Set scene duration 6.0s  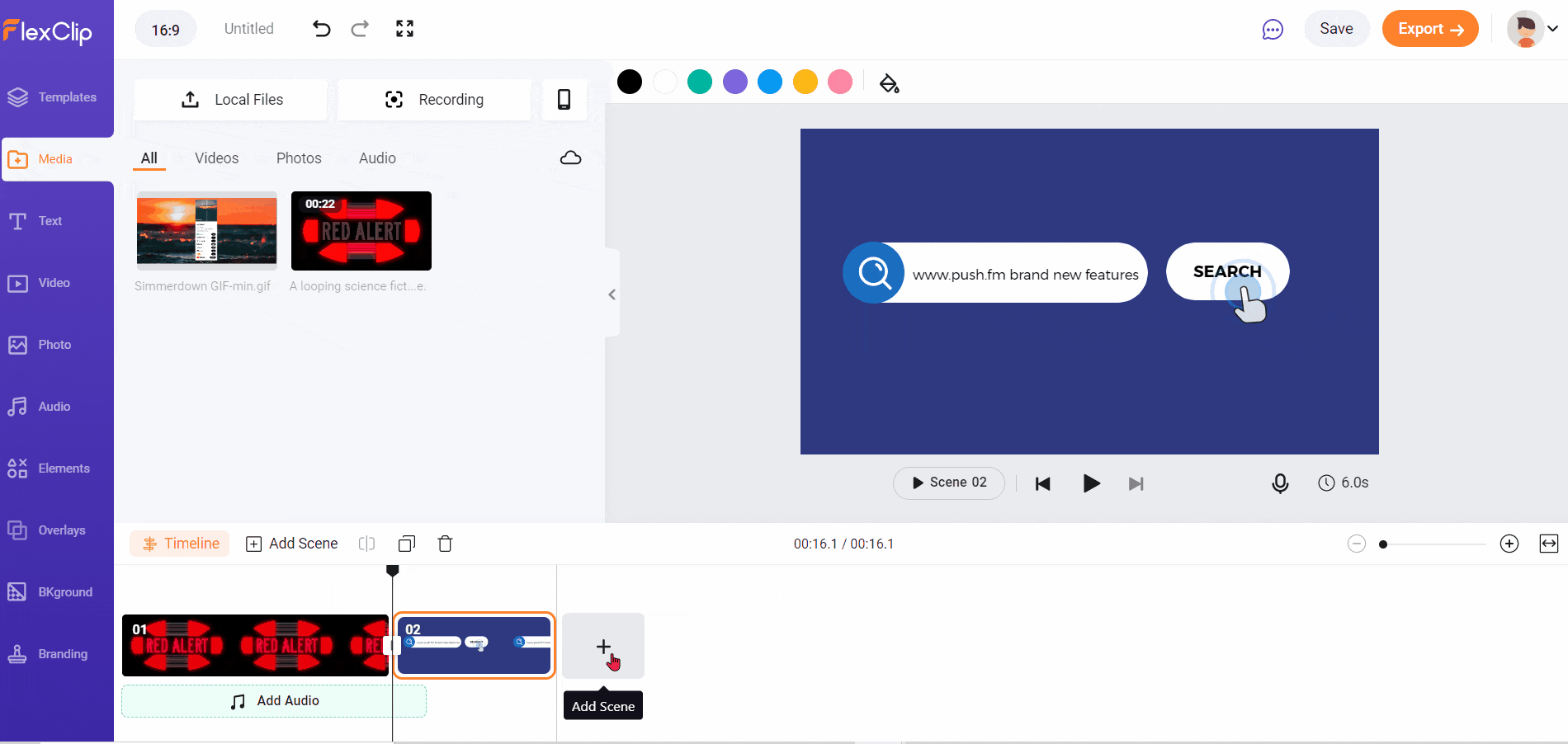(x=1344, y=483)
